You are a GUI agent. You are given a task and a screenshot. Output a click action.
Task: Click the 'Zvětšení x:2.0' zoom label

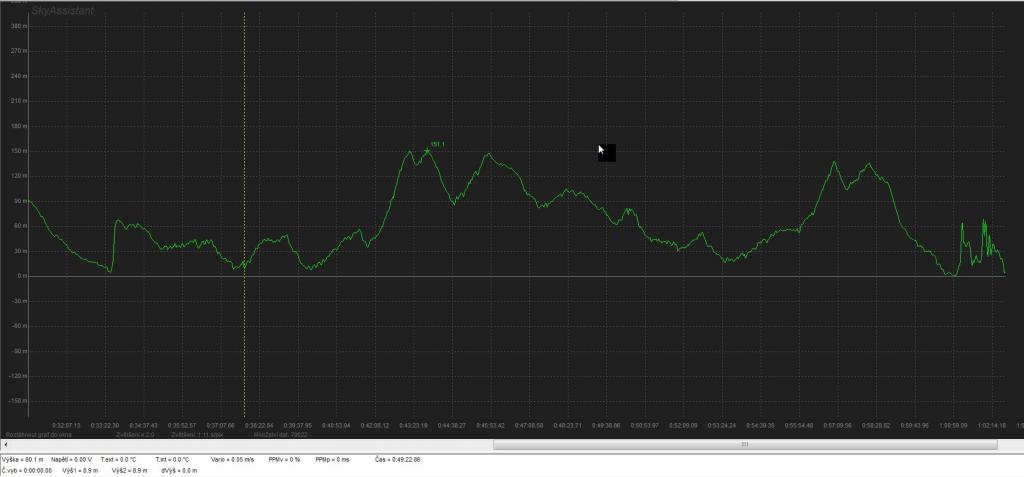pos(136,435)
